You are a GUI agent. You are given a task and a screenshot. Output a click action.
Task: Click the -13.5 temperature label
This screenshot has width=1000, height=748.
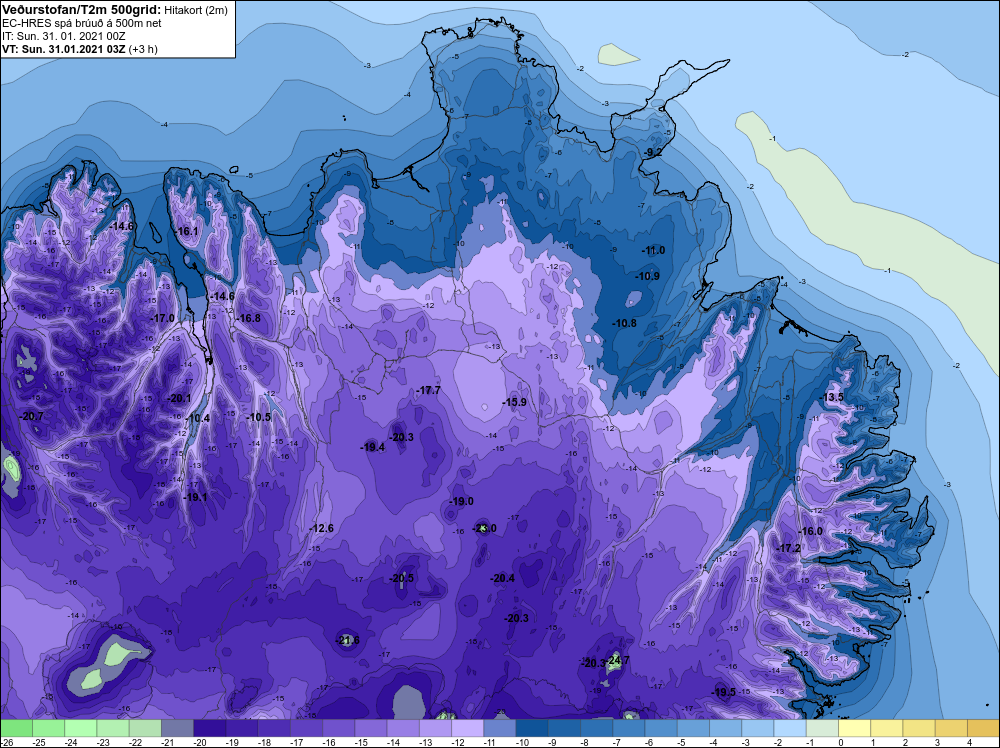(x=832, y=397)
